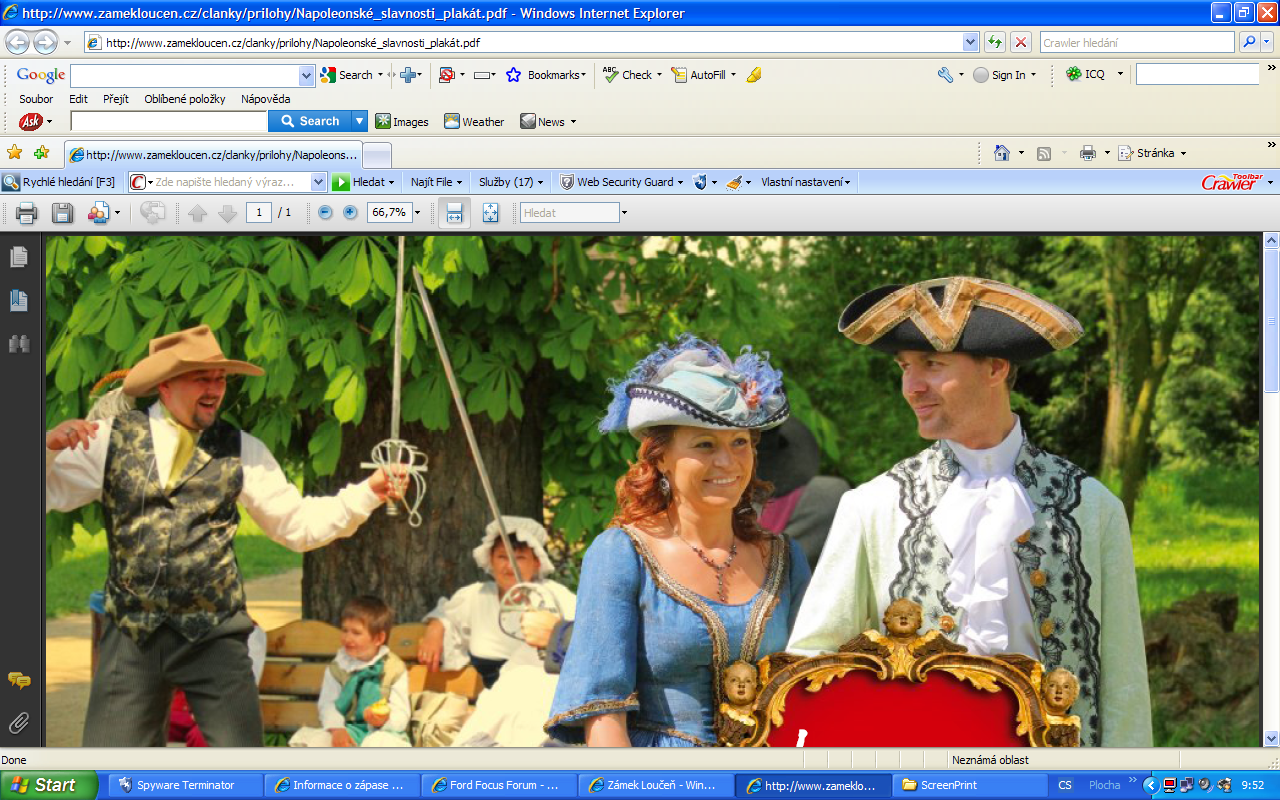Toggle fit full page view

[x=490, y=212]
